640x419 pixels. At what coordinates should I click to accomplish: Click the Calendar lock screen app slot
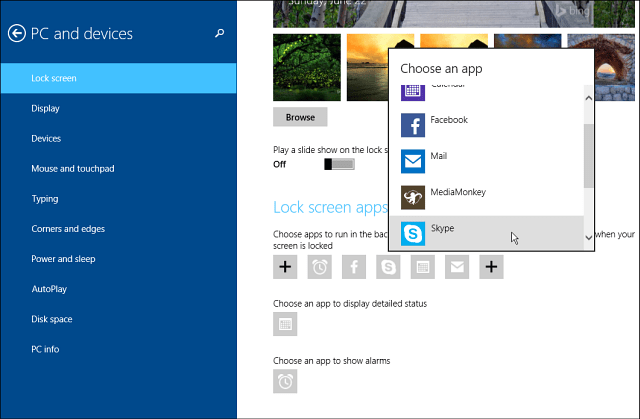[423, 267]
